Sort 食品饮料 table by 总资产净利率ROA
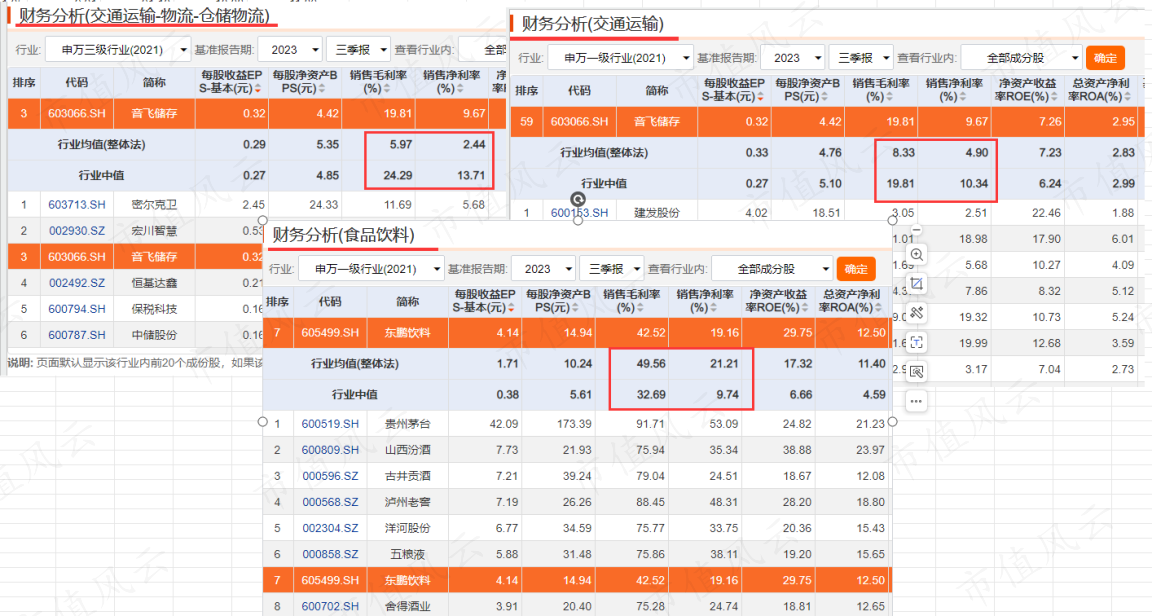This screenshot has height=616, width=1152. point(879,308)
